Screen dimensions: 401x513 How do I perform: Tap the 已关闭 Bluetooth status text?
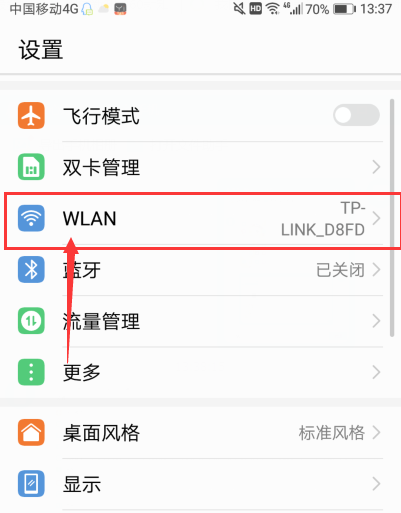pos(340,270)
